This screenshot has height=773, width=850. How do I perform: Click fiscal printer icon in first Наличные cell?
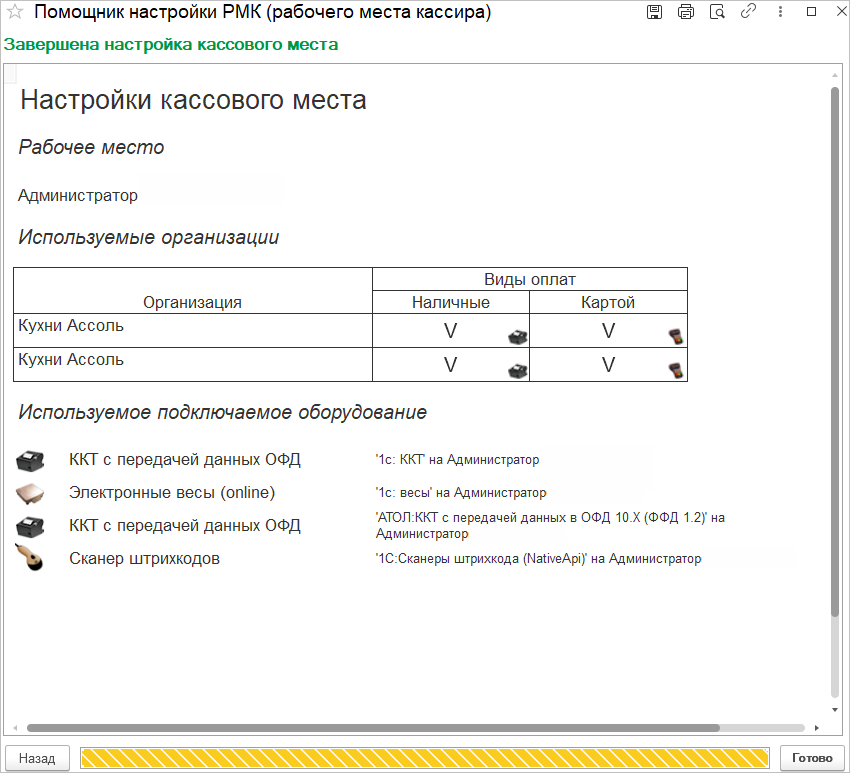click(x=518, y=337)
